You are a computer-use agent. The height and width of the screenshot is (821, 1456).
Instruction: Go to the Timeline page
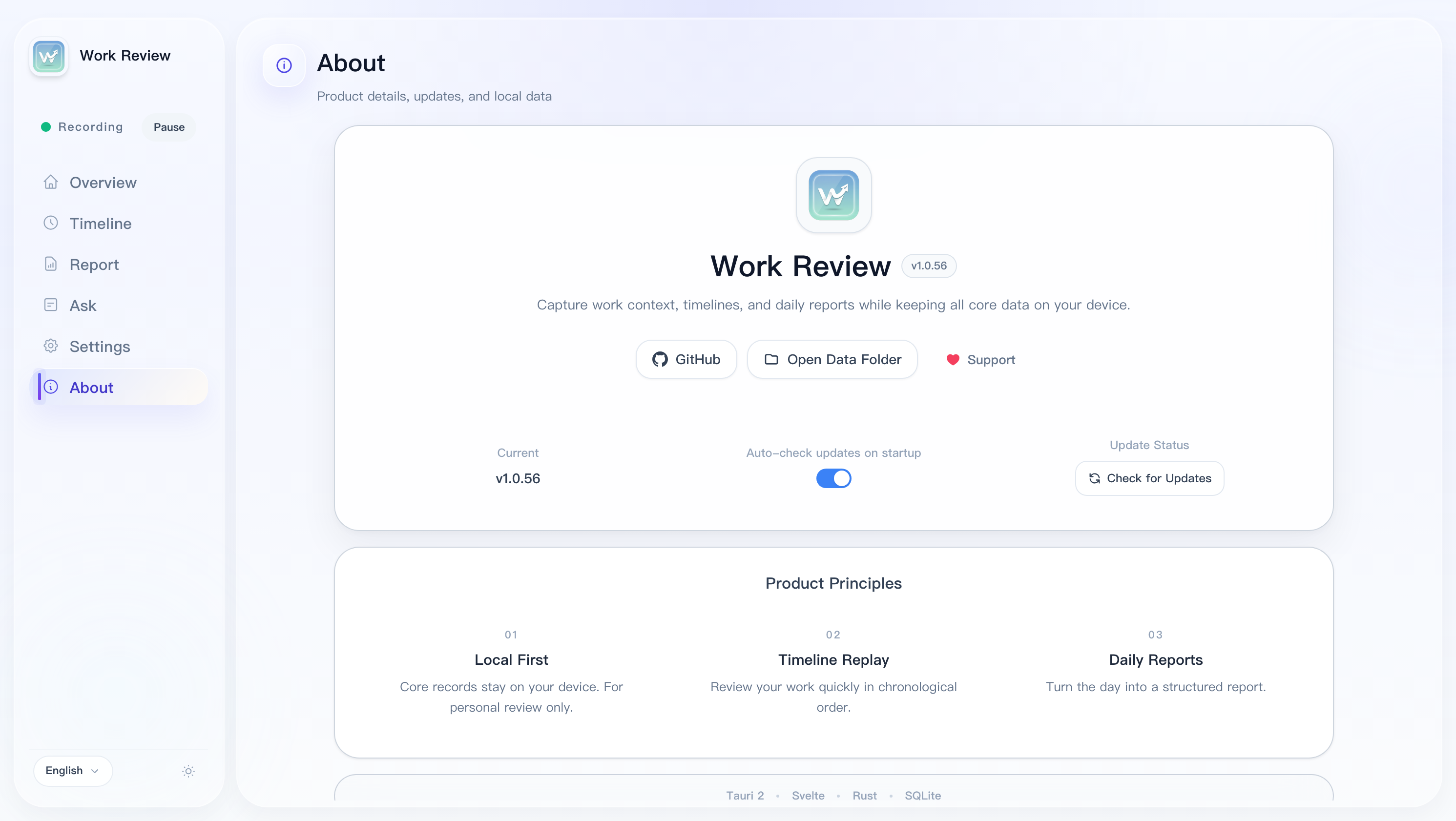coord(119,223)
